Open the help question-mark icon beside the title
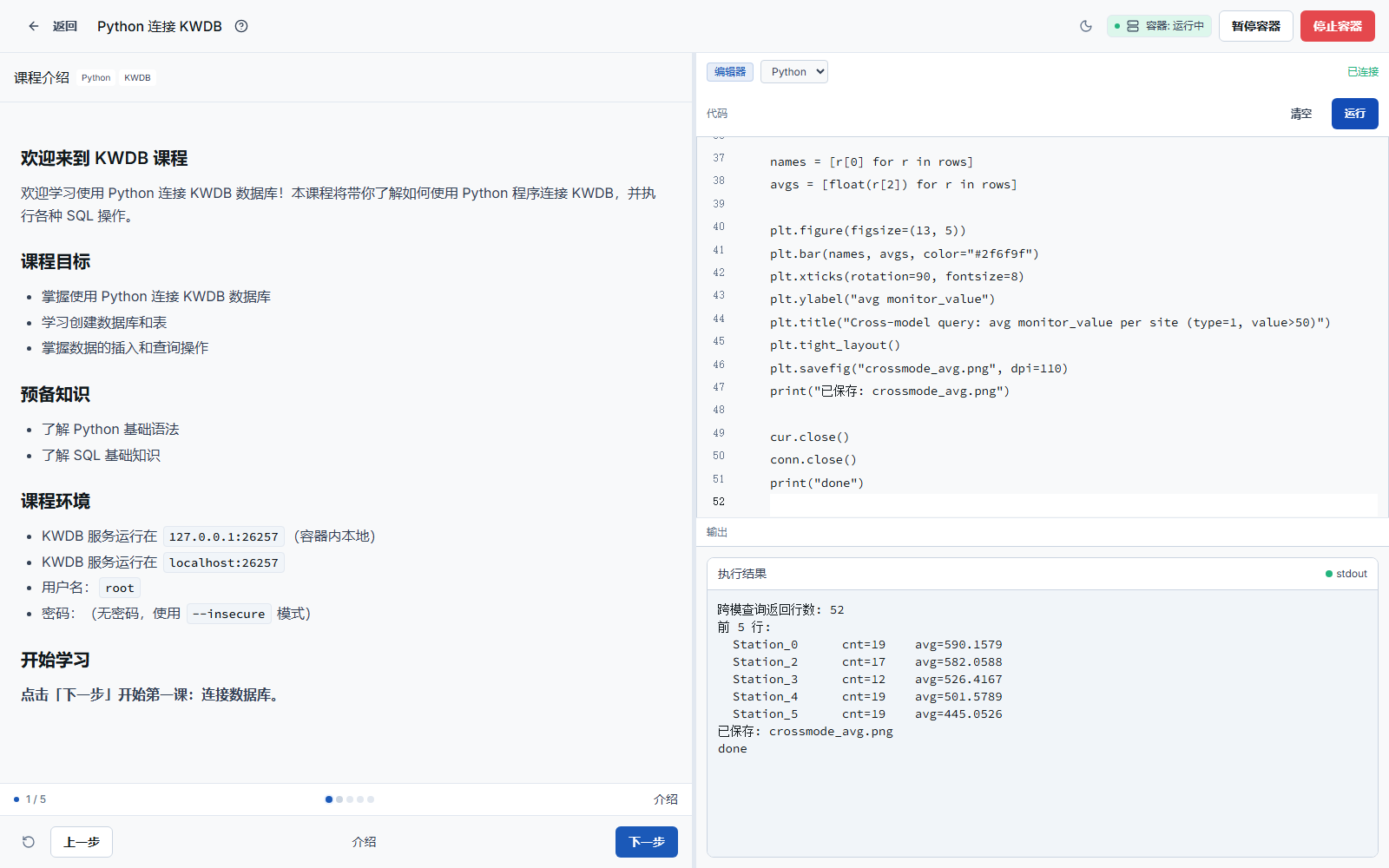1389x868 pixels. [241, 26]
